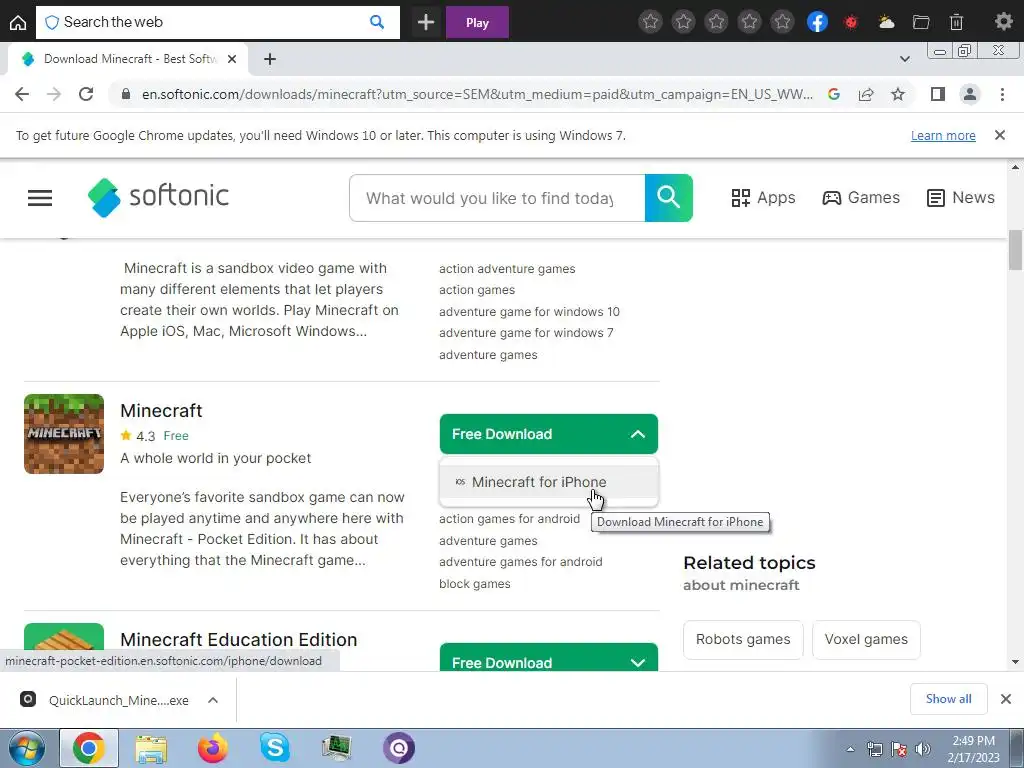Click the Softonic logo
Image resolution: width=1024 pixels, height=768 pixels.
click(x=158, y=197)
